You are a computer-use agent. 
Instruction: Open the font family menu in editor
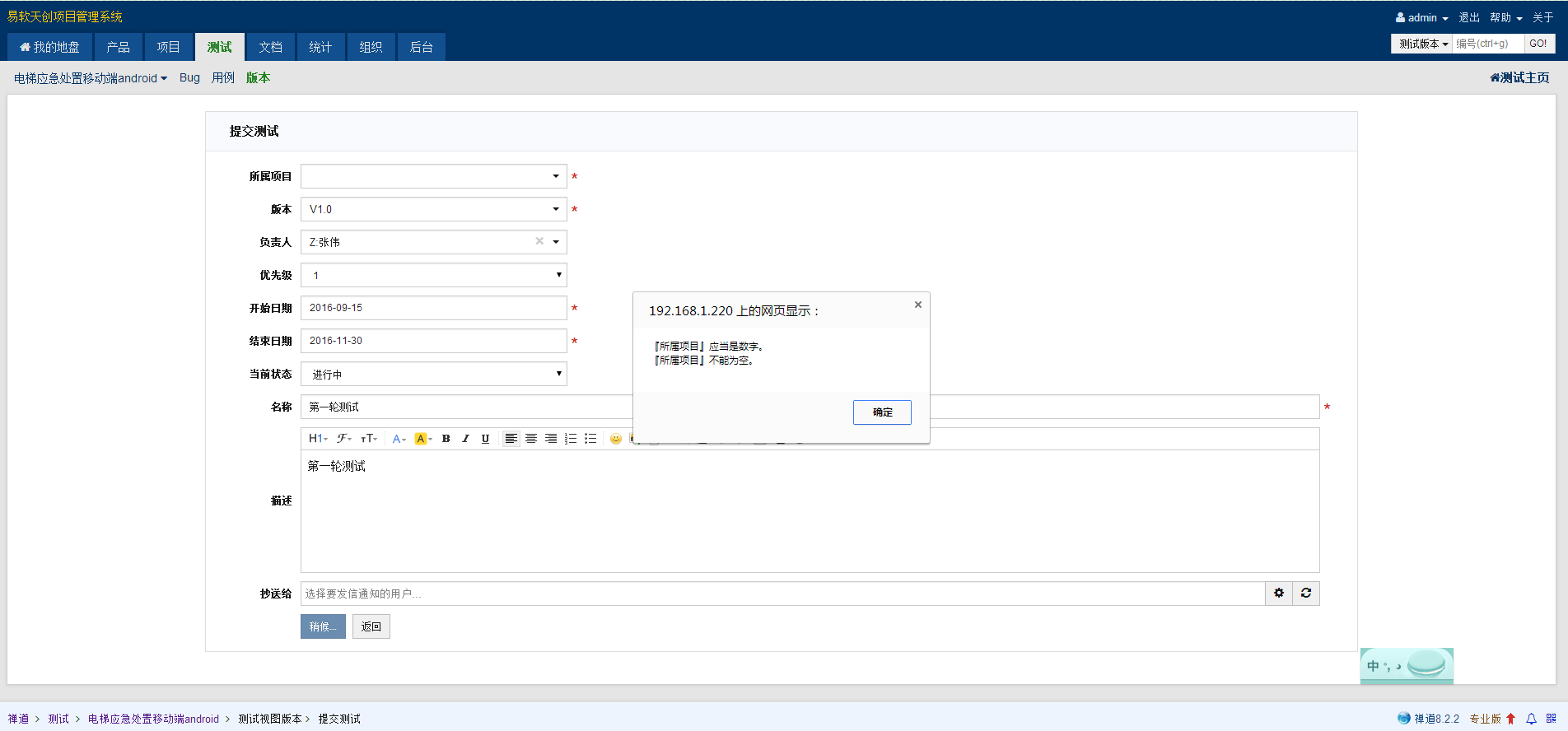pos(344,439)
